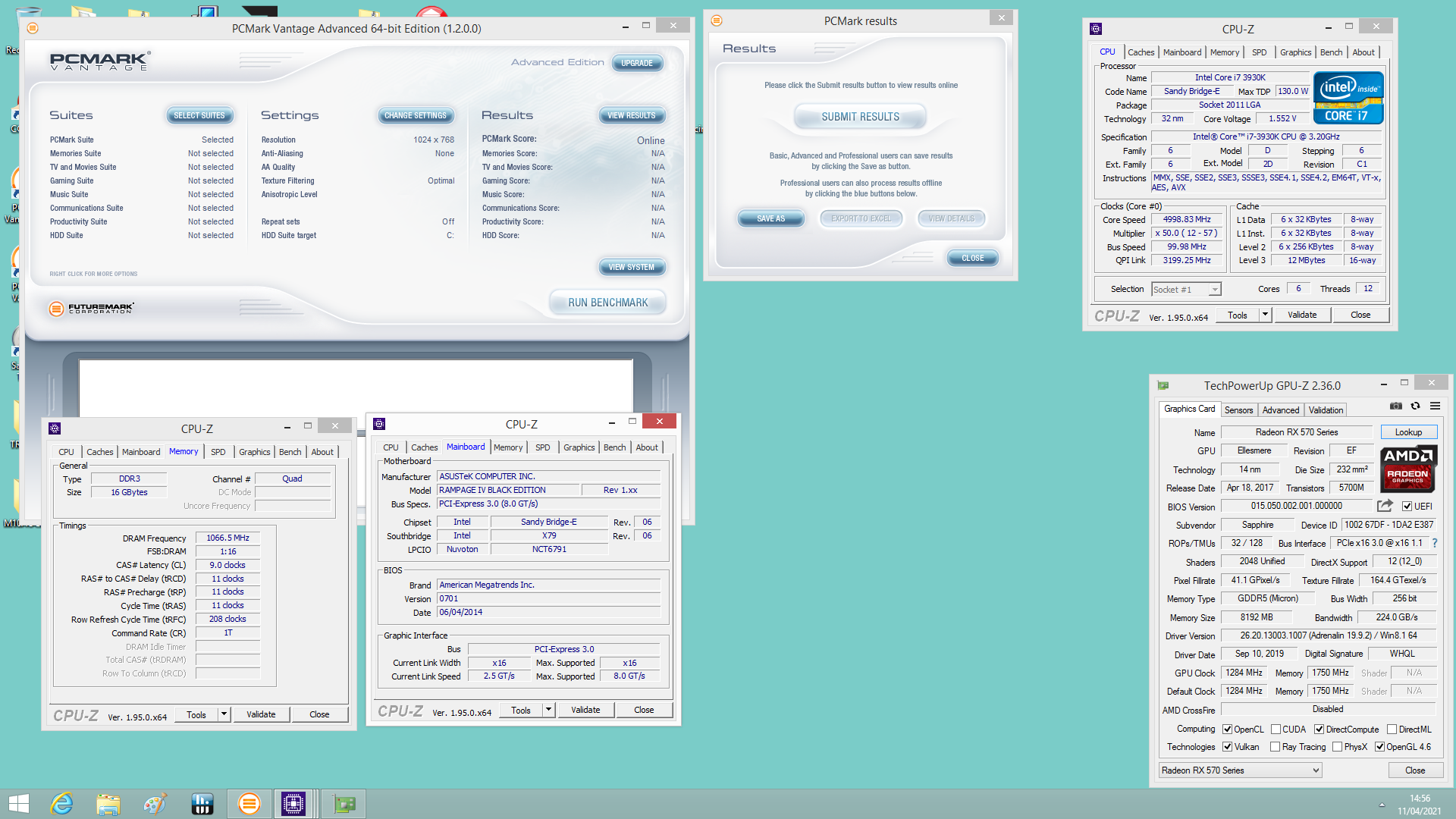This screenshot has height=819, width=1456.
Task: Open the HWiNFO taskbar icon
Action: point(202,804)
